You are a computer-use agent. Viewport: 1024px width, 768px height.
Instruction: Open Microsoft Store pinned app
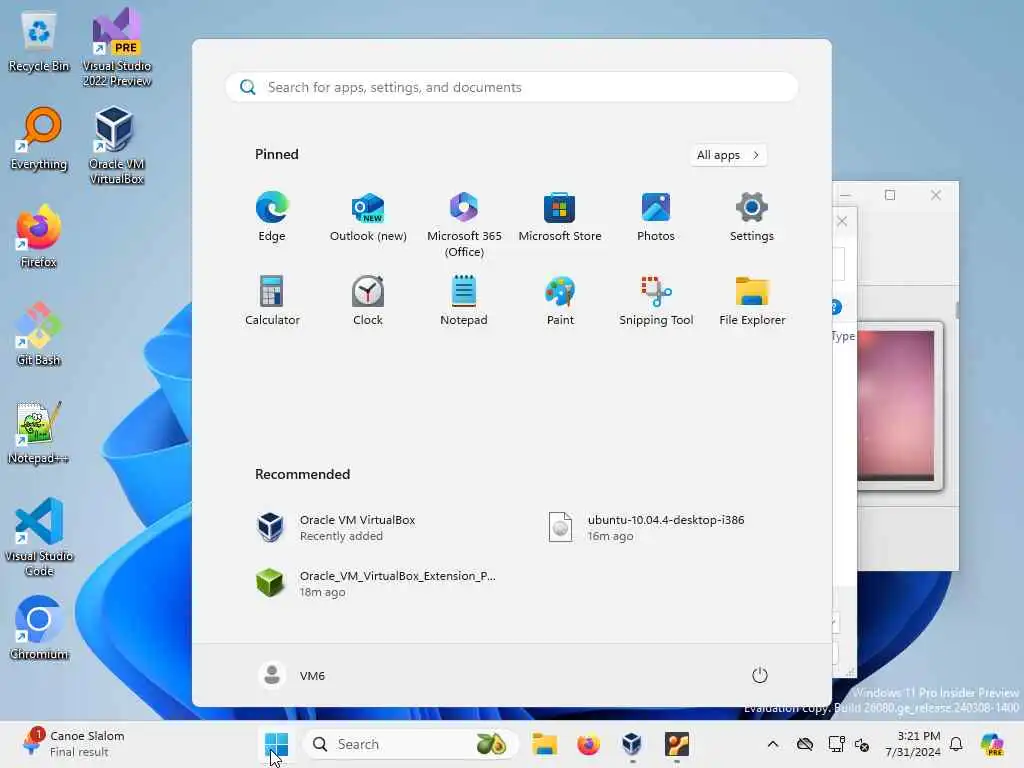560,217
